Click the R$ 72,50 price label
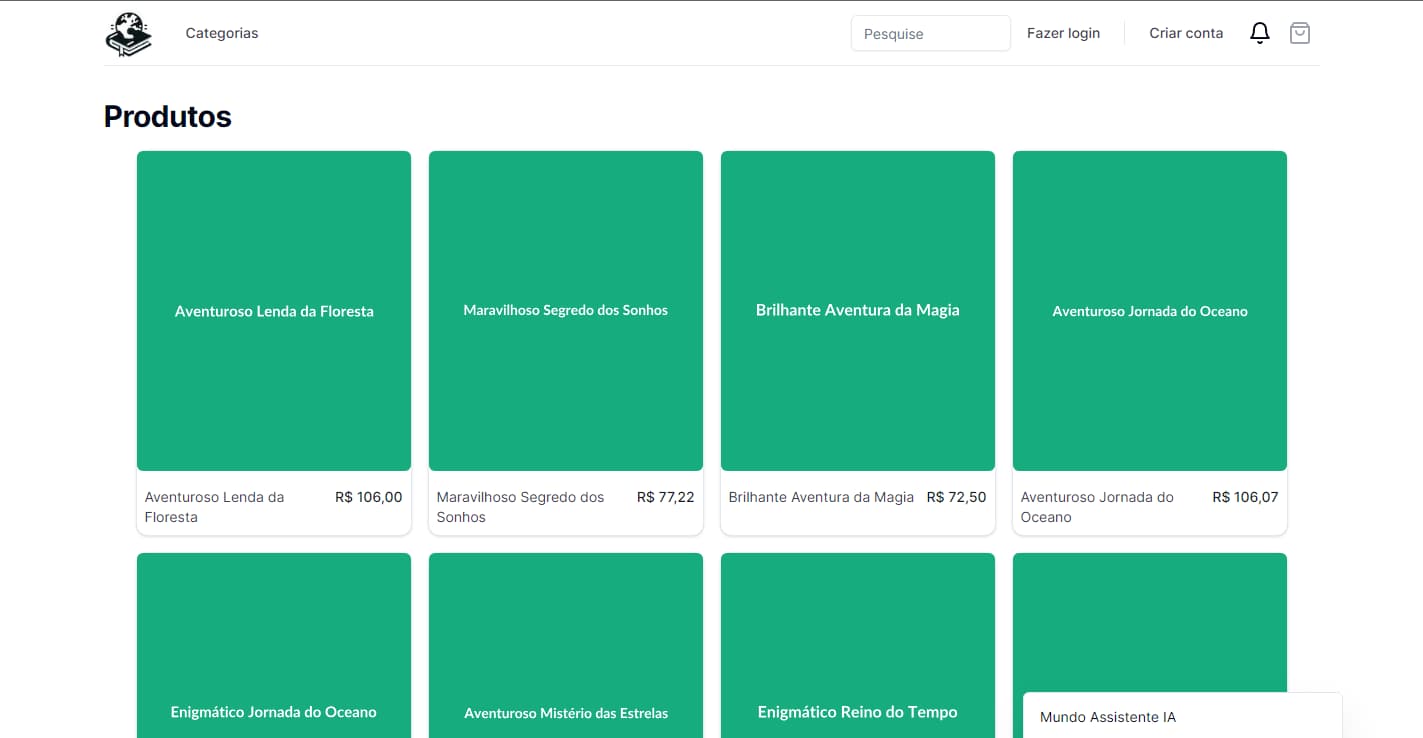 coord(956,497)
